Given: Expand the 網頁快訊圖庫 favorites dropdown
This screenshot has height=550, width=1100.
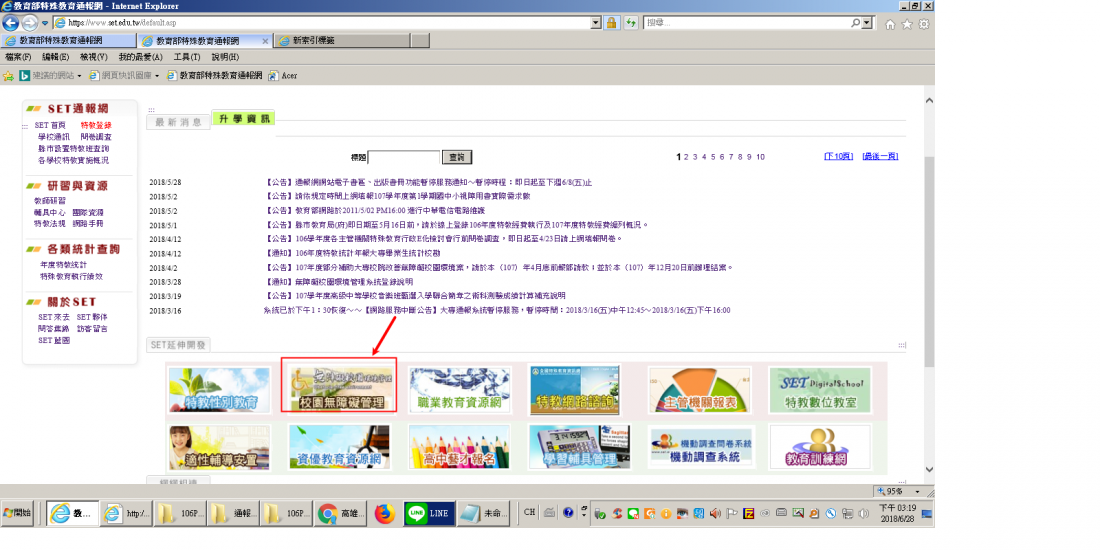Looking at the screenshot, I should click(157, 76).
